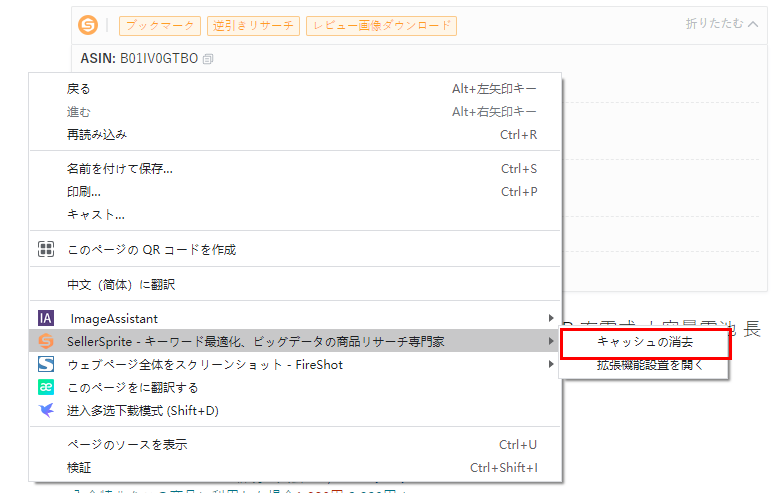Select 再読み込み from context menu
The height and width of the screenshot is (493, 782).
click(295, 135)
